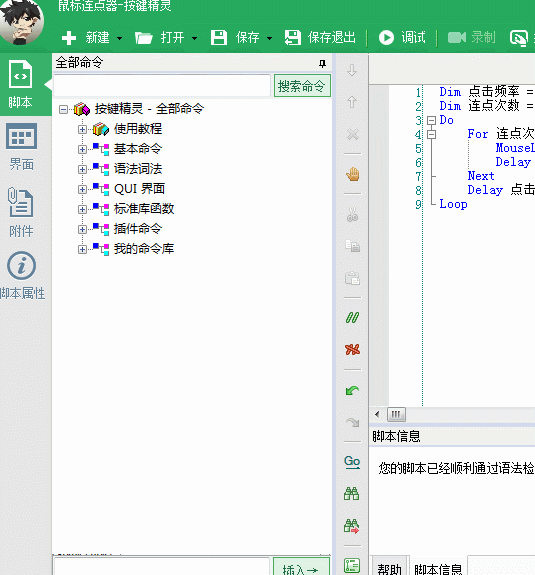Start 调试 (Debug) with play icon
Viewport: 535px width, 575px height.
coord(402,37)
